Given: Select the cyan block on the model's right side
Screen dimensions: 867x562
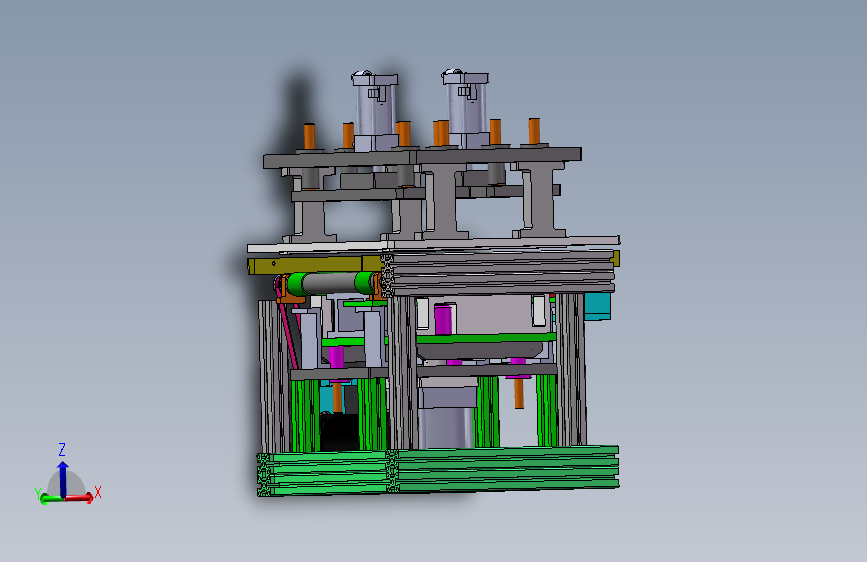Looking at the screenshot, I should pos(597,306).
